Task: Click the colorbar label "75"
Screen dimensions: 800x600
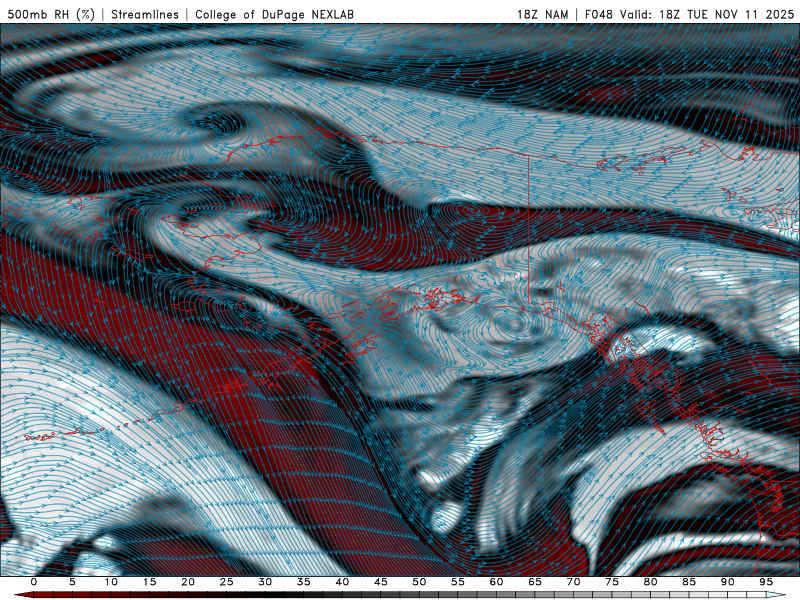Action: 612,582
